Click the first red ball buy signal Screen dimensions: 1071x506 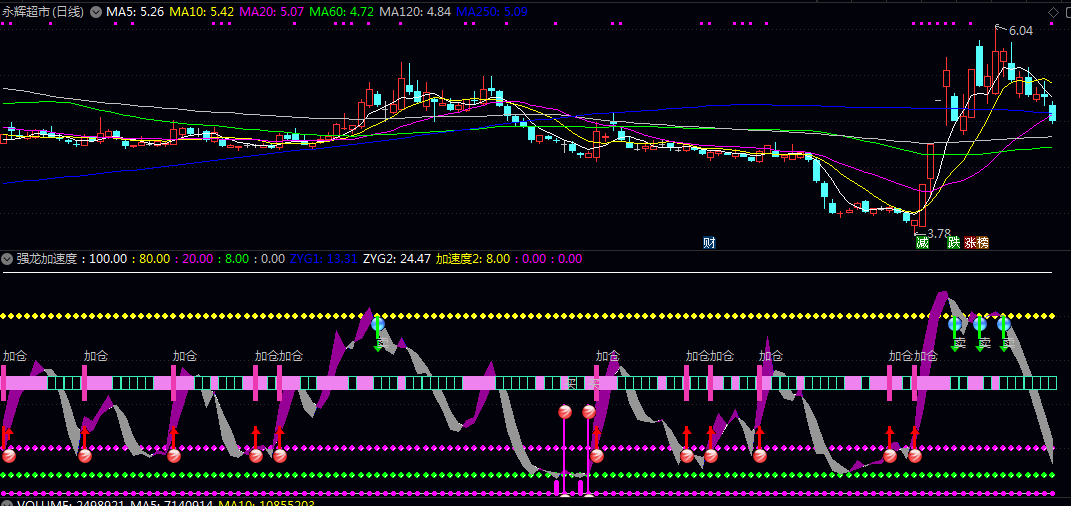9,455
